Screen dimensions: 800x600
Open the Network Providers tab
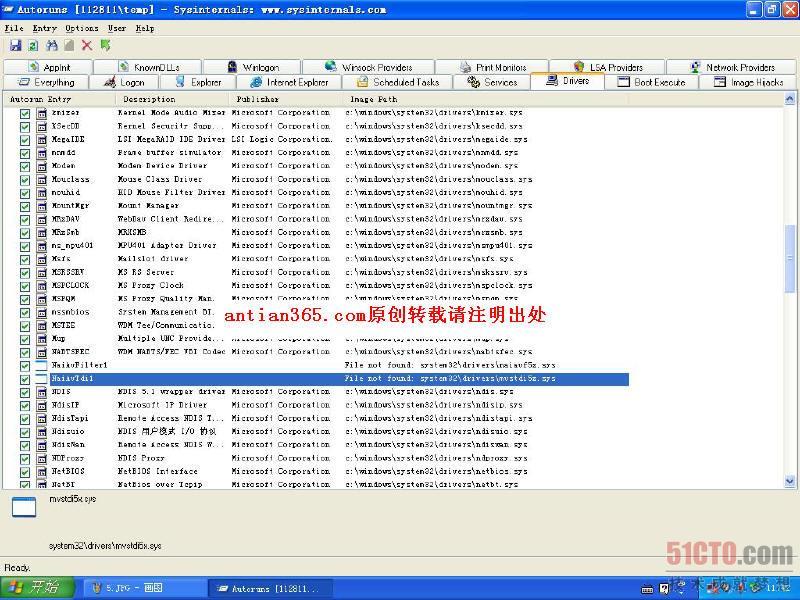coord(732,67)
